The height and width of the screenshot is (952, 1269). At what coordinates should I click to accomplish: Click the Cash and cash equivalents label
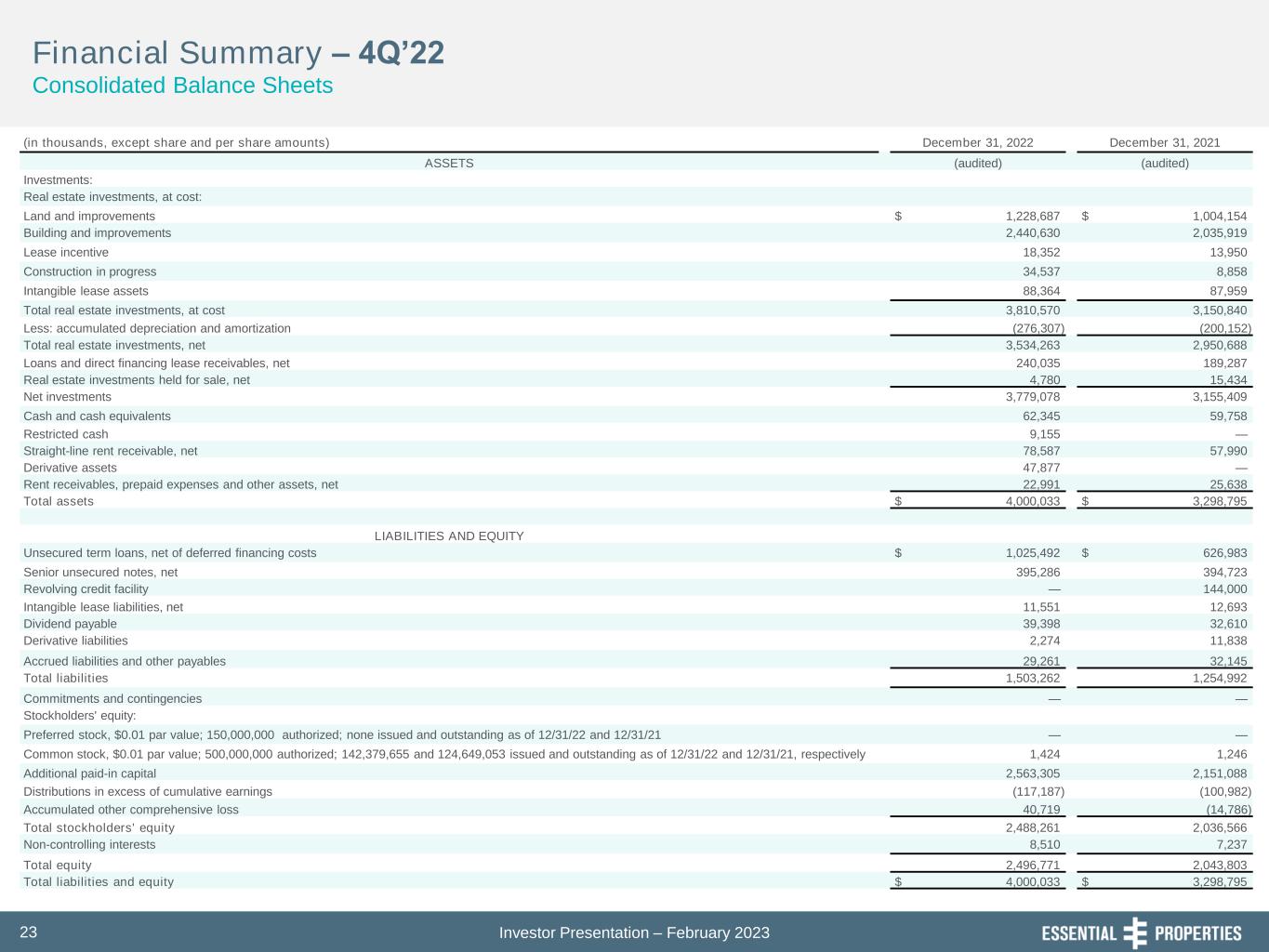pos(97,416)
